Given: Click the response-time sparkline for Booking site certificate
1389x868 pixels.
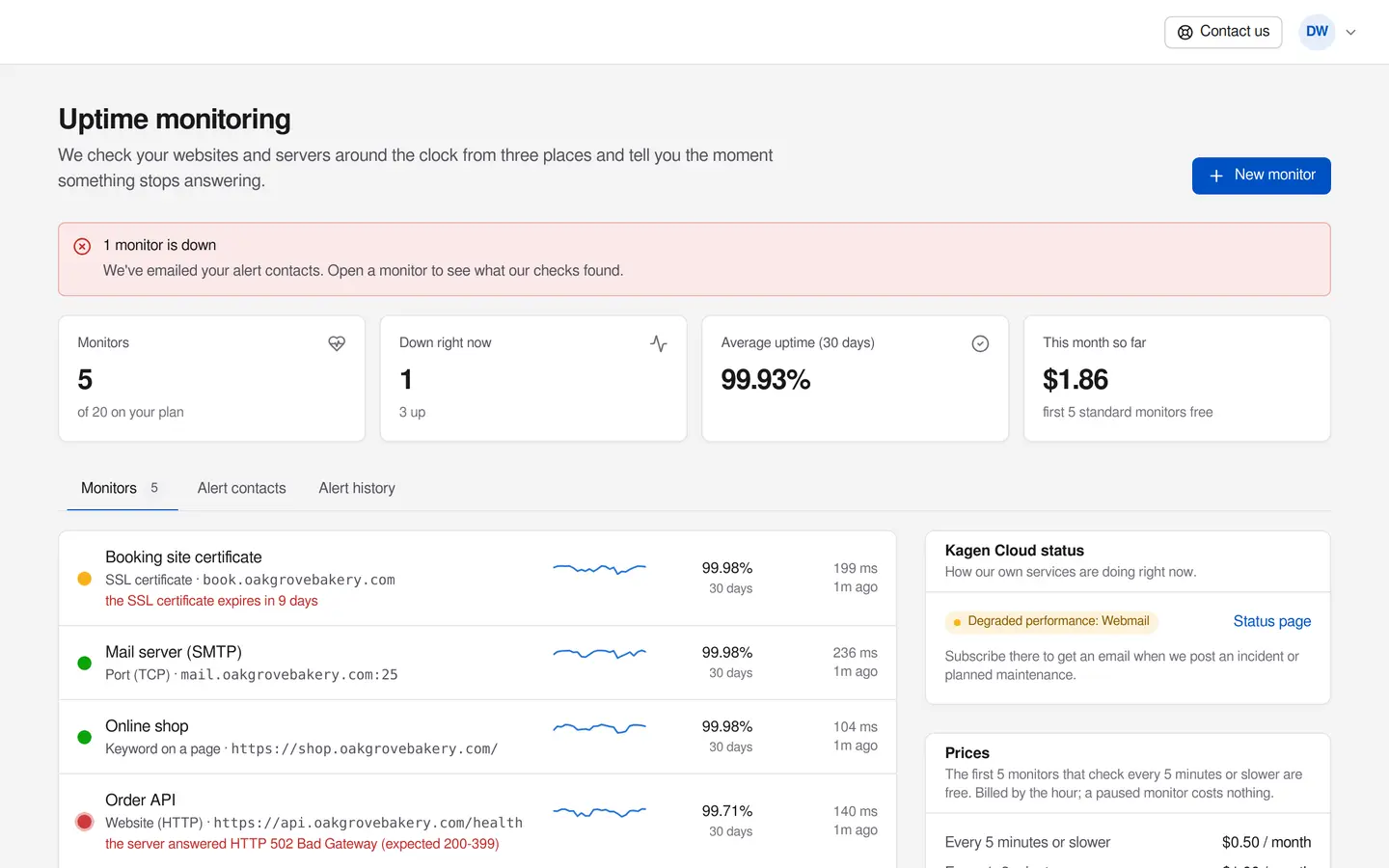Looking at the screenshot, I should pos(600,569).
